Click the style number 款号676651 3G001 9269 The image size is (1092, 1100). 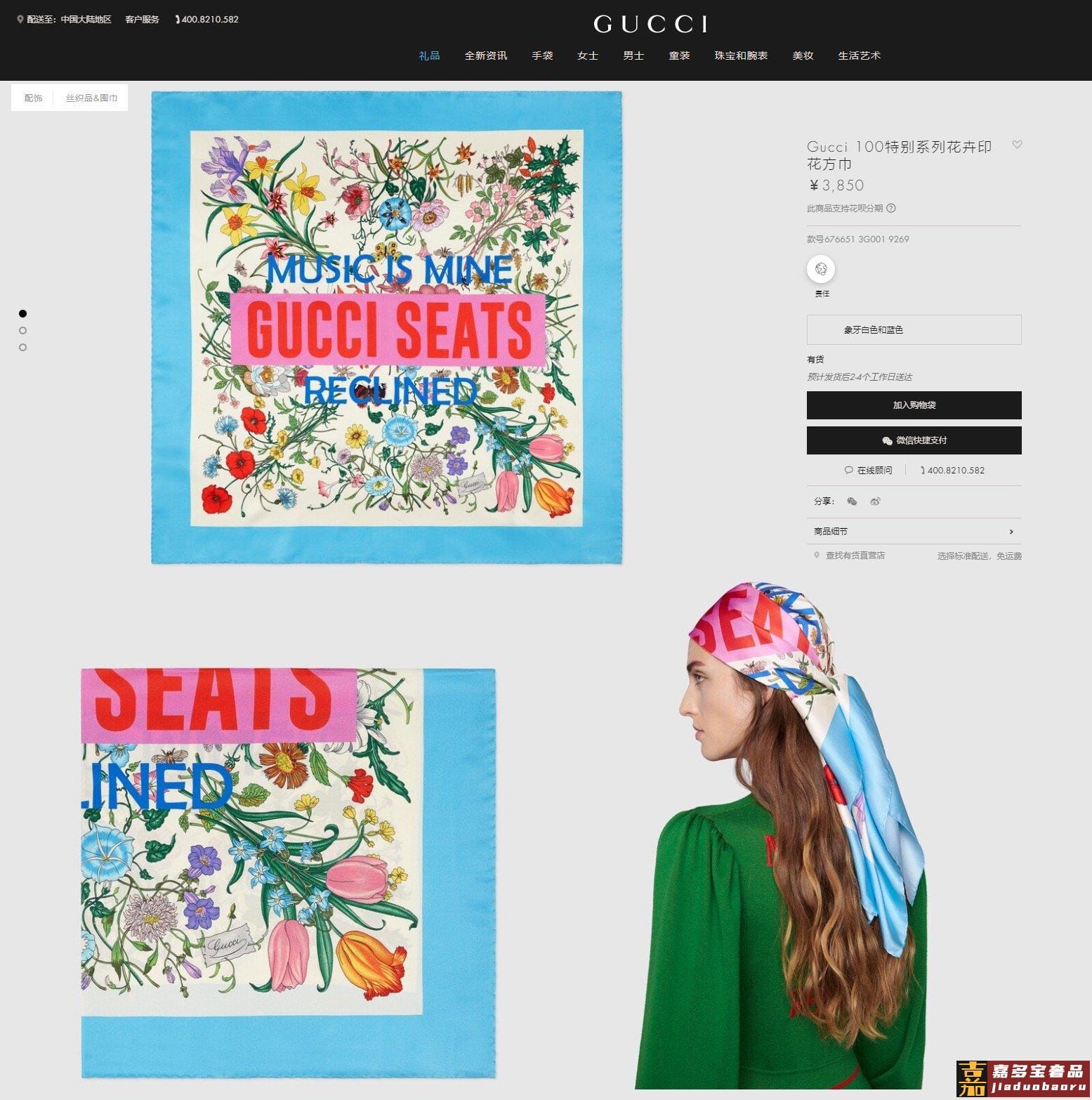pyautogui.click(x=858, y=239)
